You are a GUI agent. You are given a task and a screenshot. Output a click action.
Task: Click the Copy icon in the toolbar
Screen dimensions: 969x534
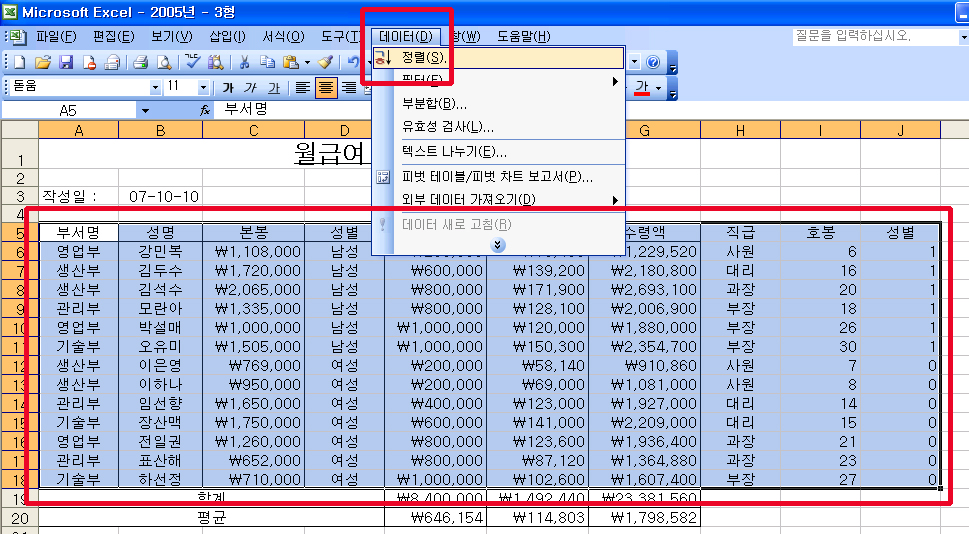(267, 62)
